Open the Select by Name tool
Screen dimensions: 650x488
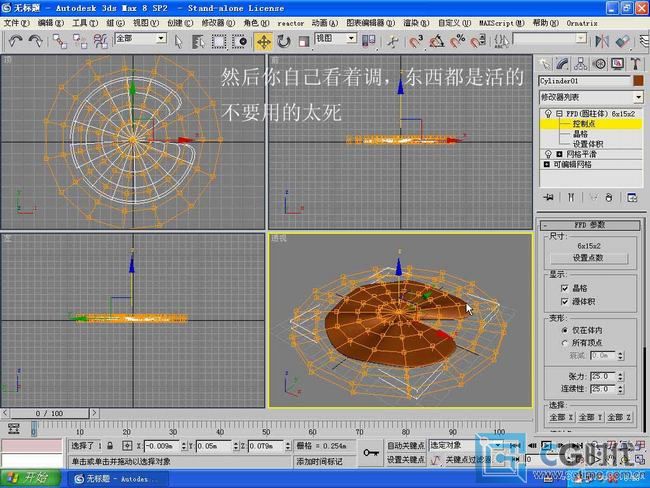pos(198,41)
